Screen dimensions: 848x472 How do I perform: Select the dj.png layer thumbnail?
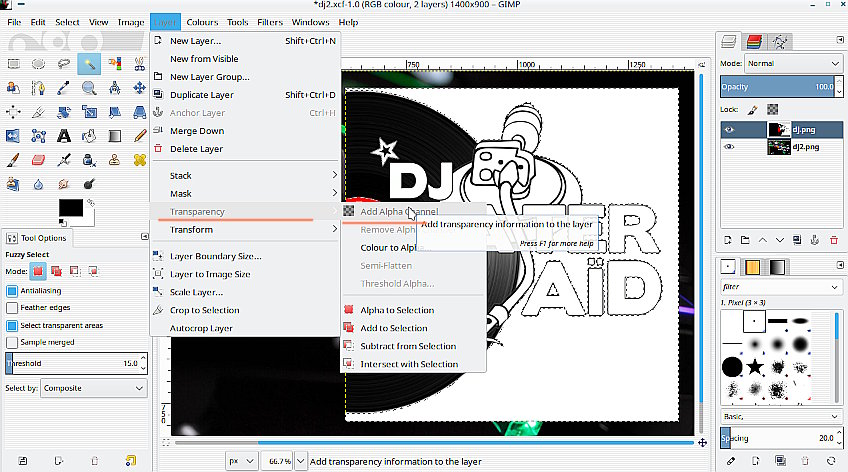click(x=778, y=129)
